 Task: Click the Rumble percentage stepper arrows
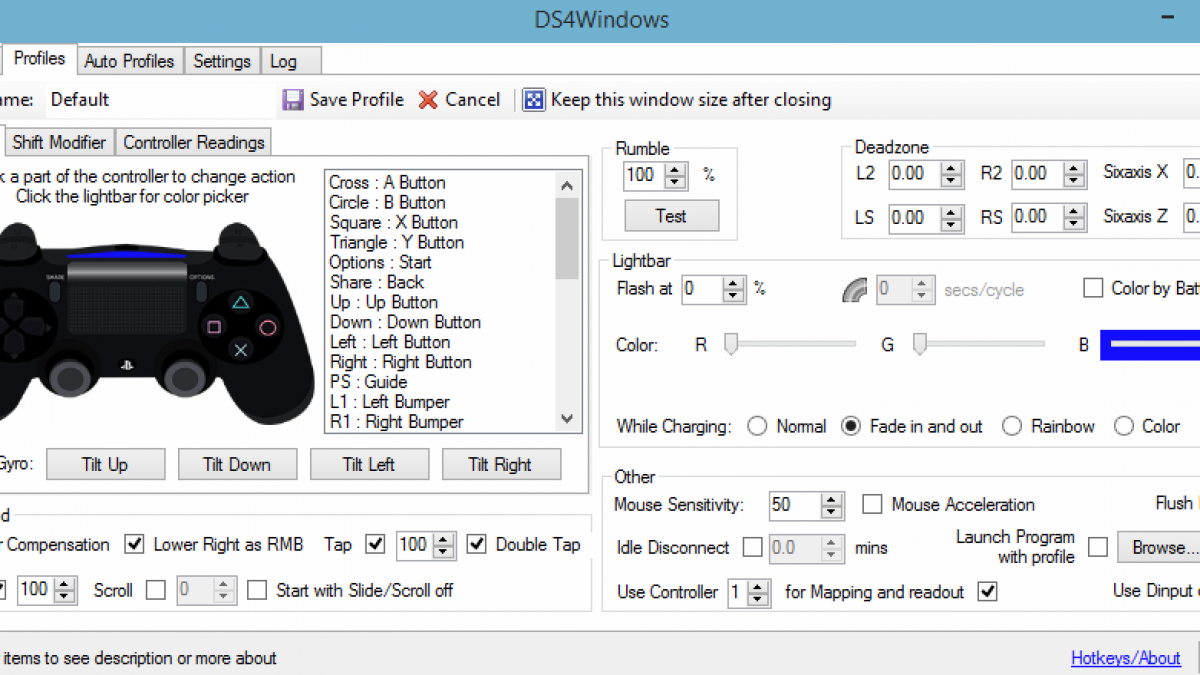point(676,176)
